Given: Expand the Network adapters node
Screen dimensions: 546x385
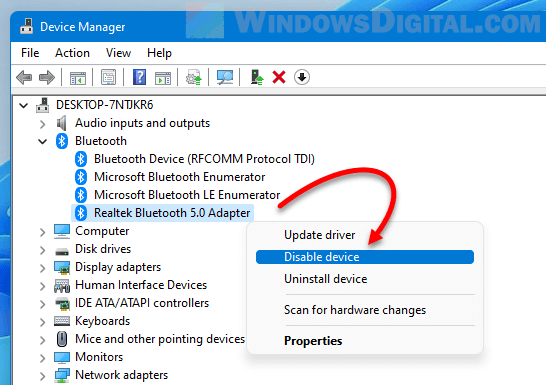Looking at the screenshot, I should click(42, 376).
